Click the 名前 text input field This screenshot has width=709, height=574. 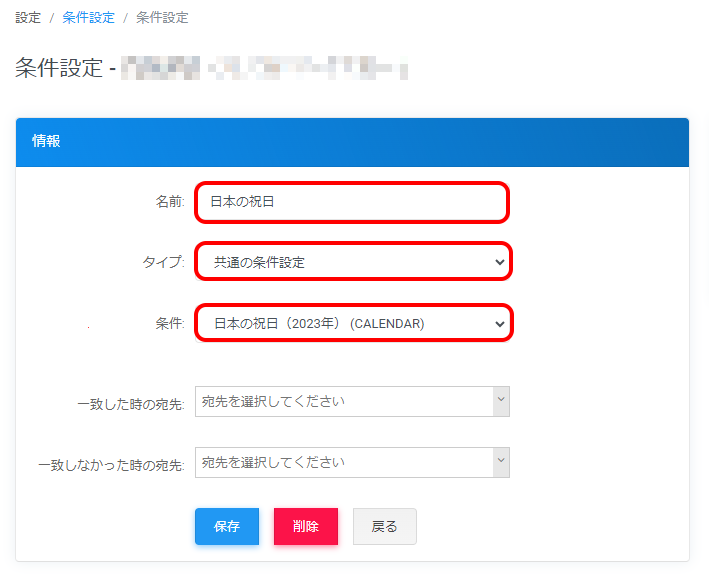[352, 202]
